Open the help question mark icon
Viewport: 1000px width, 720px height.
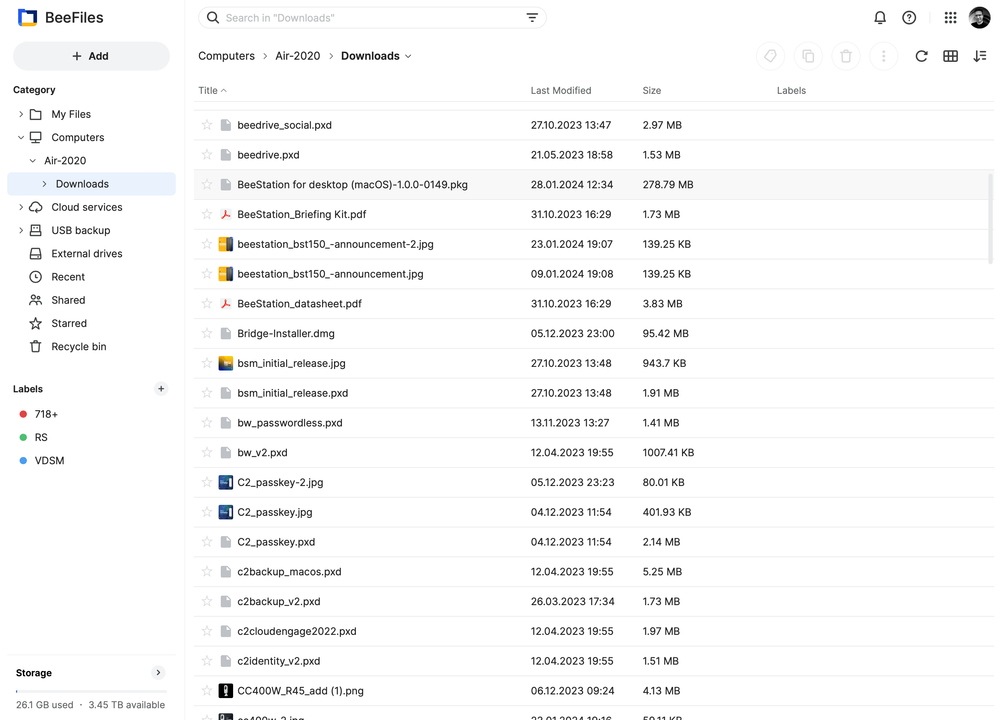point(909,18)
